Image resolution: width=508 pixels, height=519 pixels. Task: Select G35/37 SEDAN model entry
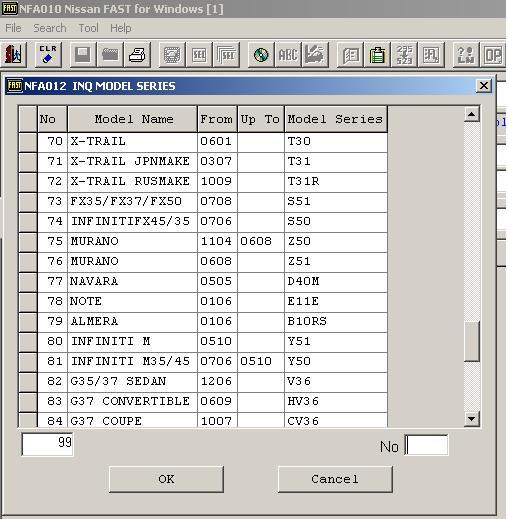132,382
